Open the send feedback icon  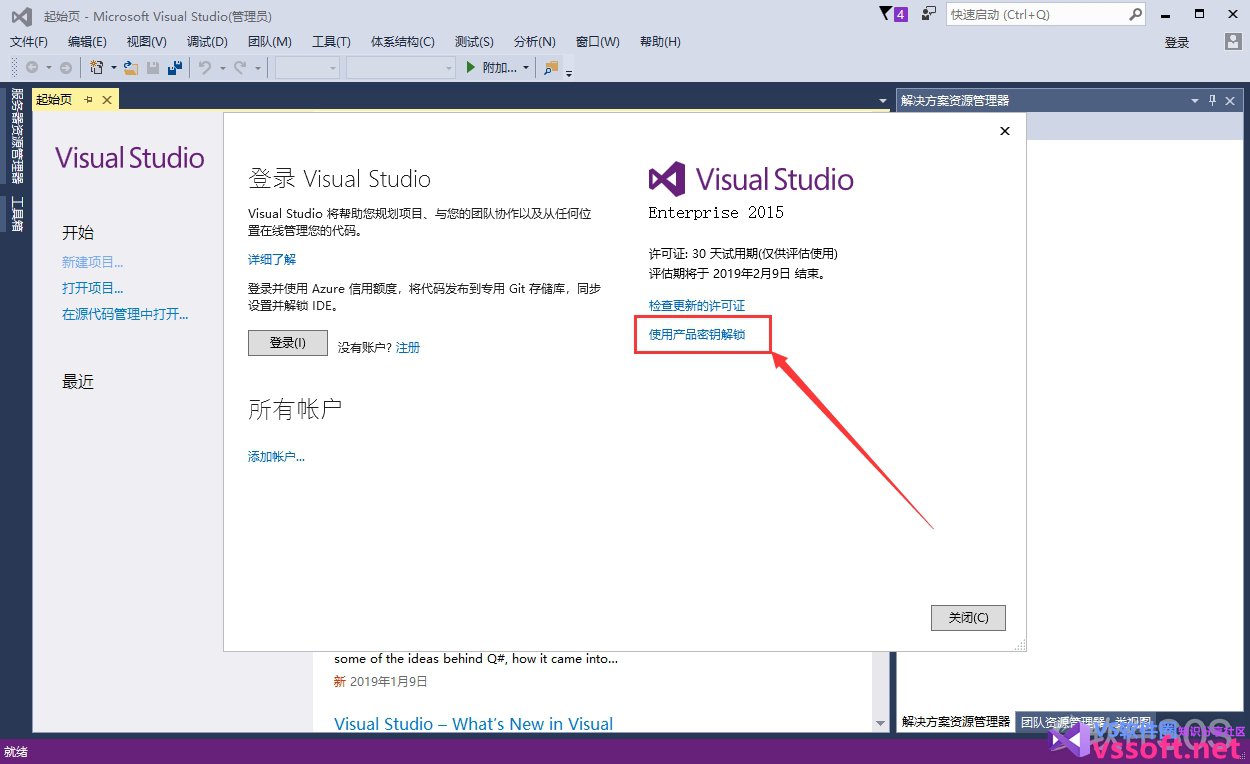(929, 14)
